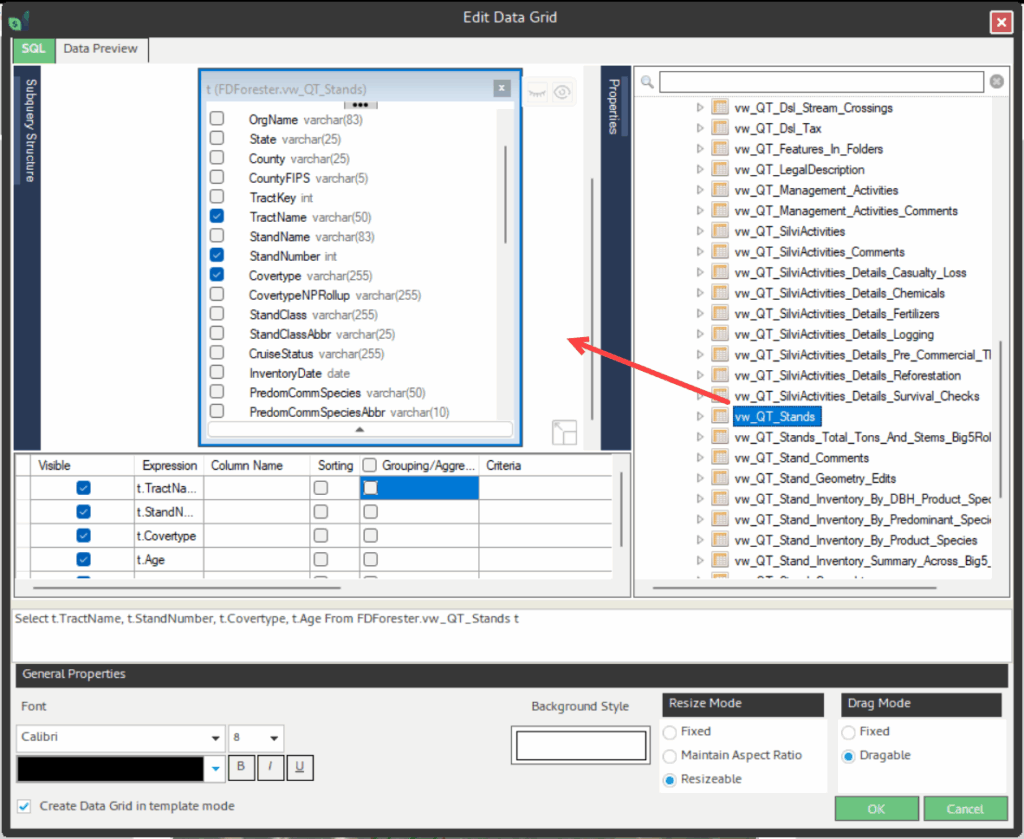Image resolution: width=1024 pixels, height=839 pixels.
Task: Toggle underline font formatting
Action: pos(299,768)
